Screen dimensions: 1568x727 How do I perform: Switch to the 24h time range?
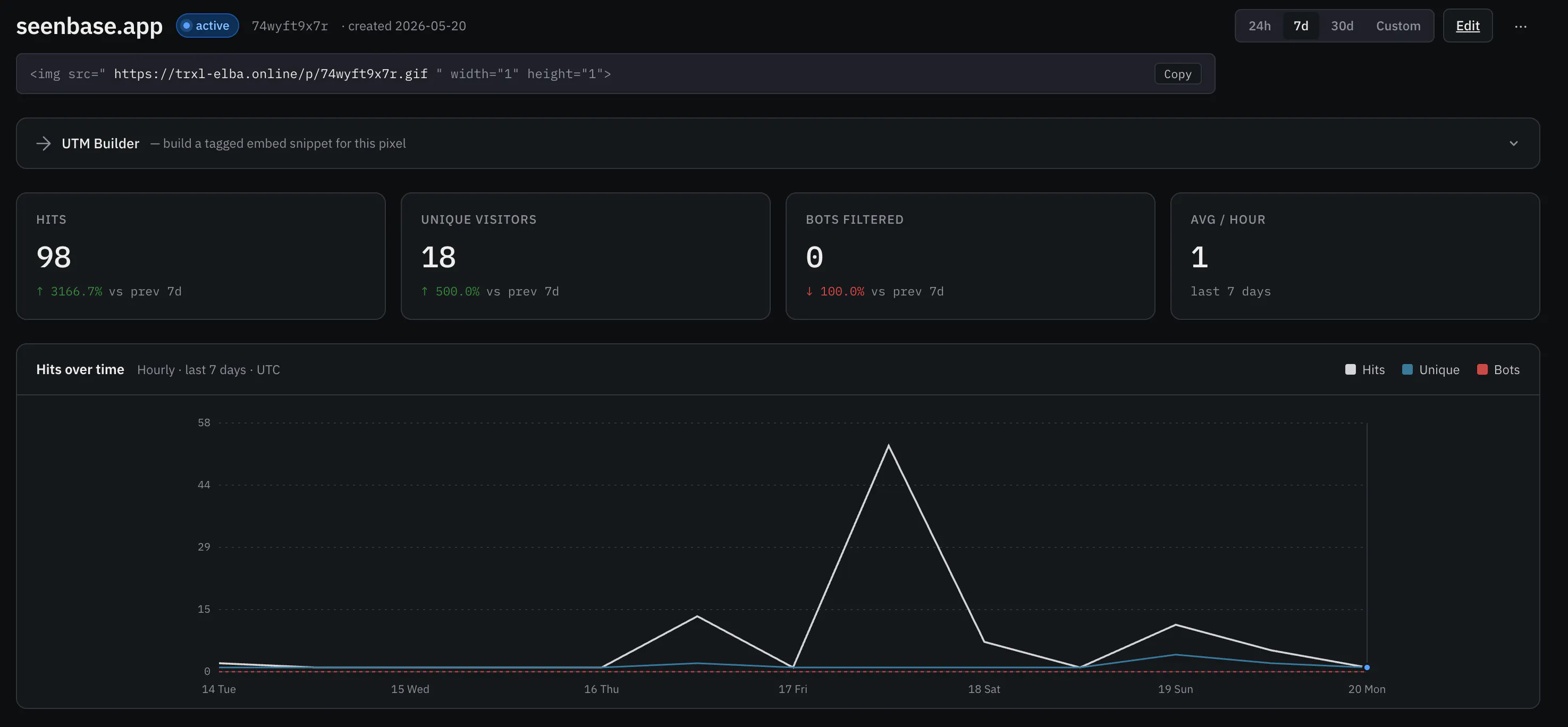[1259, 26]
